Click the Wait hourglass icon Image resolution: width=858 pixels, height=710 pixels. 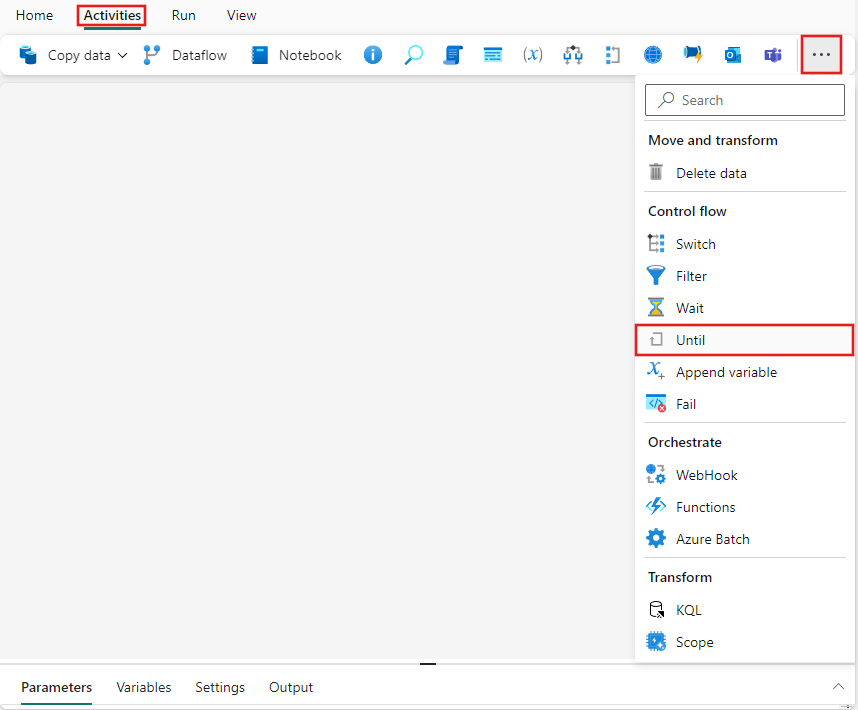point(657,307)
